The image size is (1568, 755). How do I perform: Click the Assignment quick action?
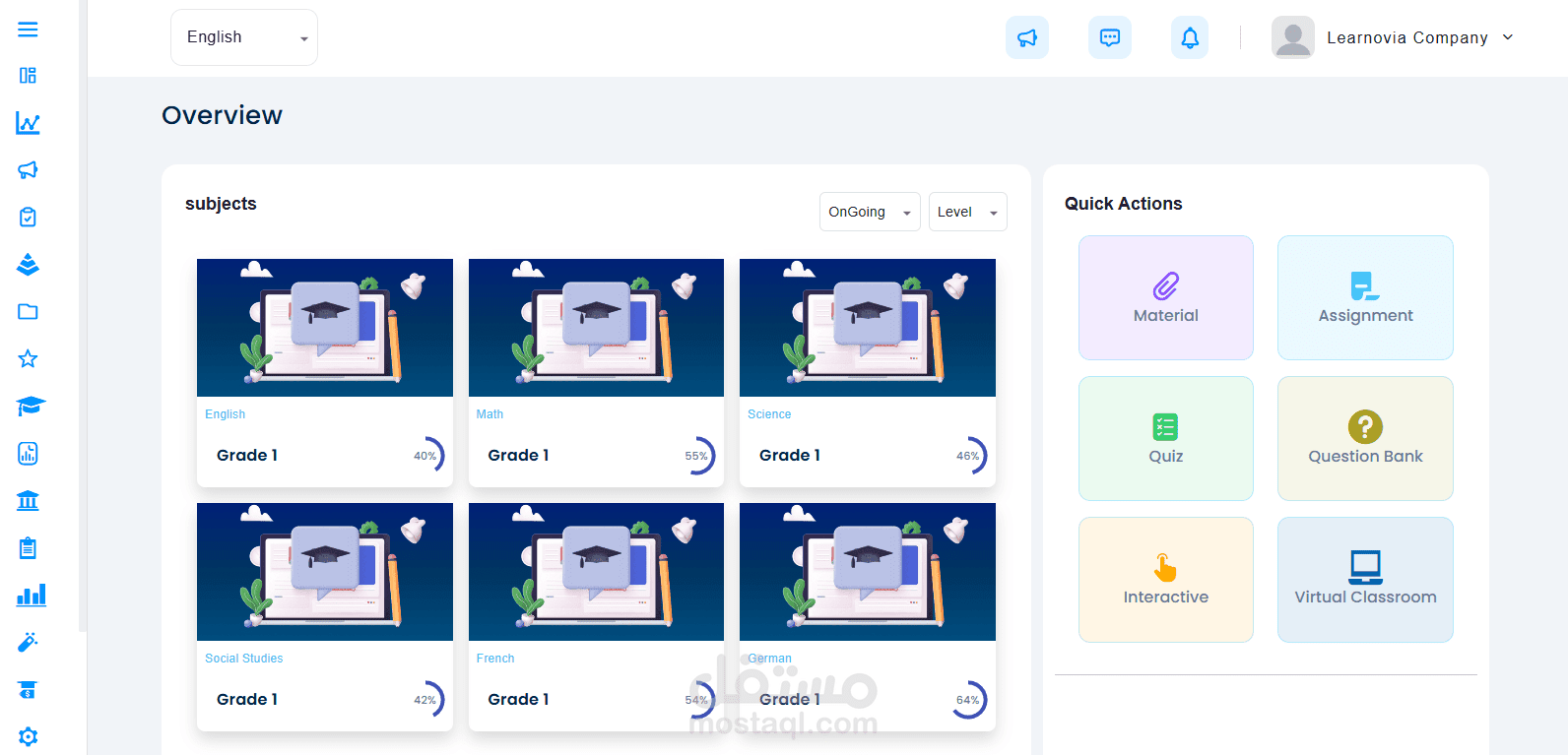coord(1365,297)
